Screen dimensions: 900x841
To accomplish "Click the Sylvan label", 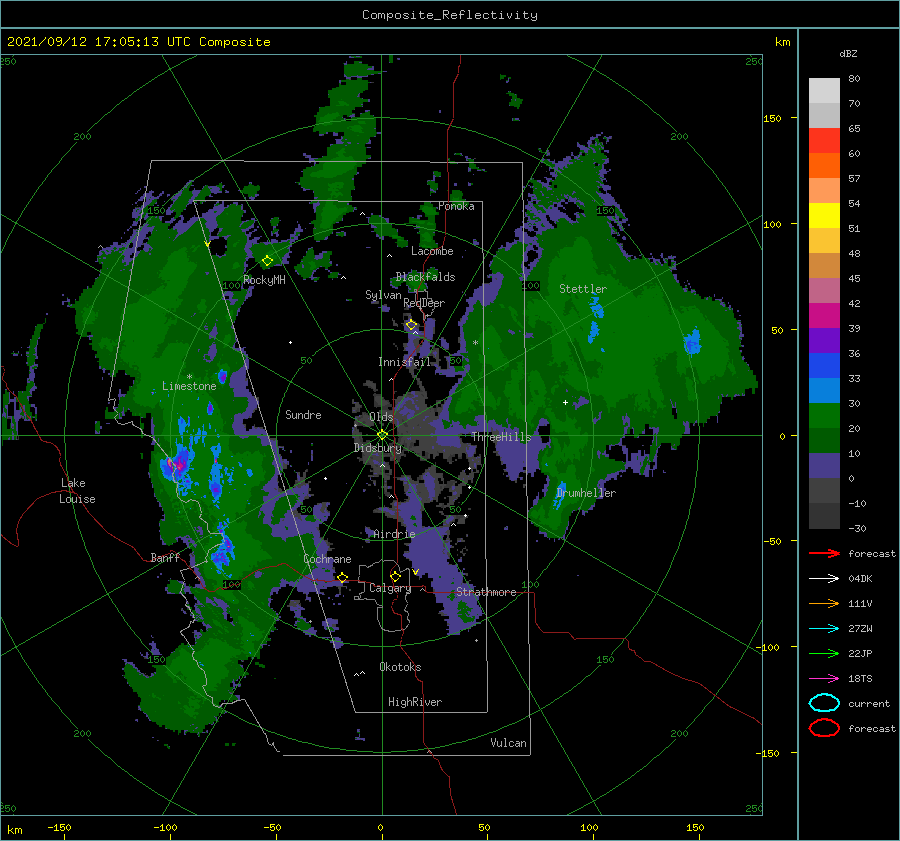I will 383,295.
